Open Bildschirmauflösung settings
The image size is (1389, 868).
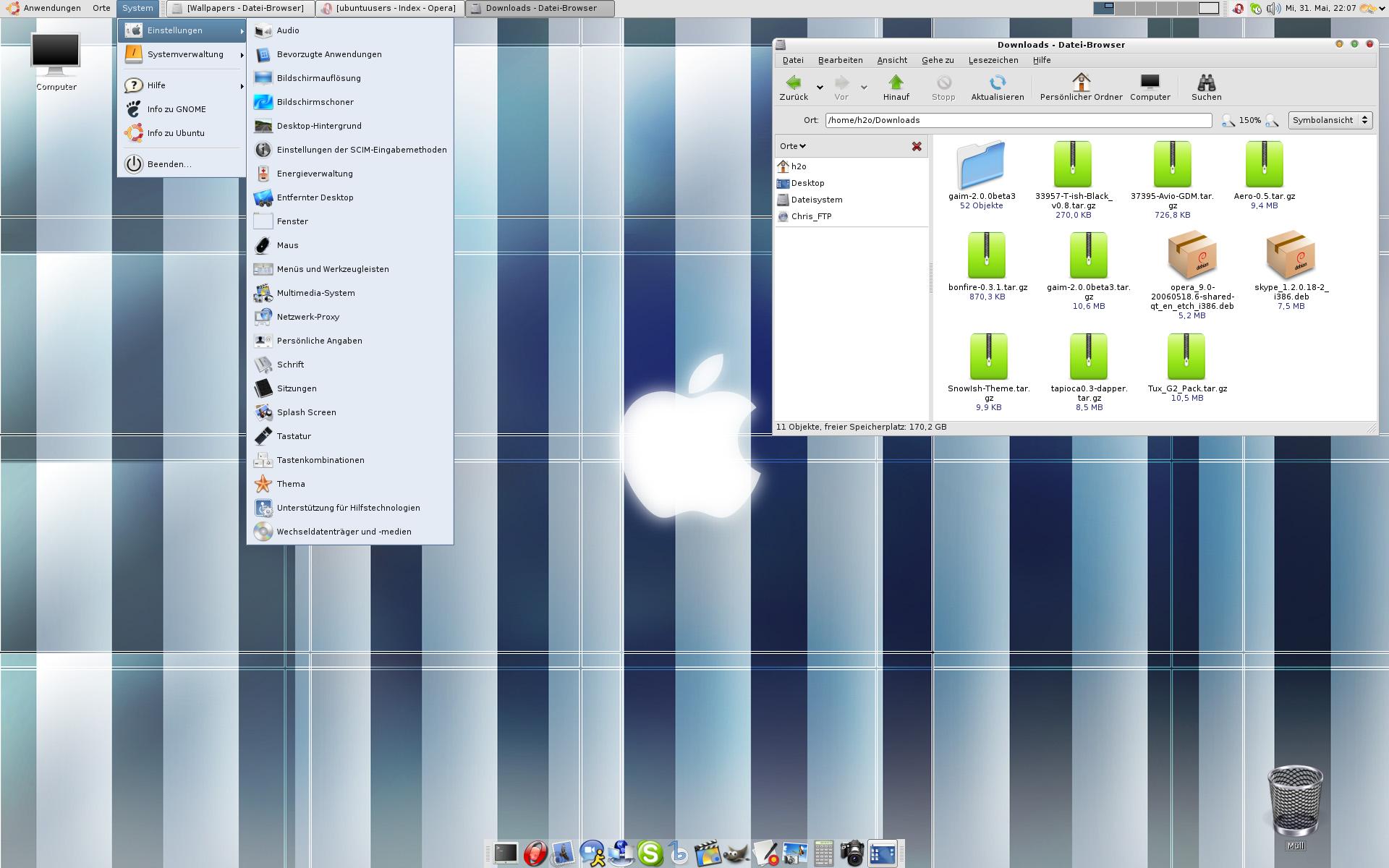click(x=350, y=78)
